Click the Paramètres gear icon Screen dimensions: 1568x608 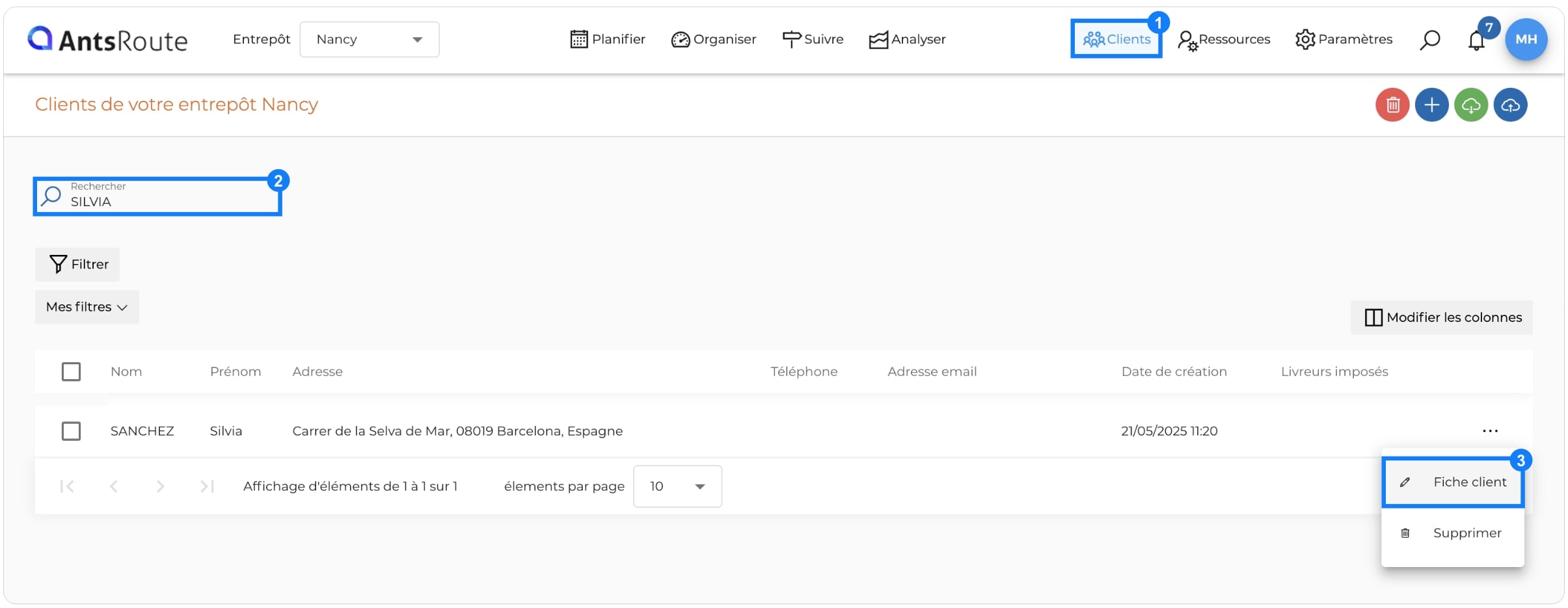[x=1305, y=40]
